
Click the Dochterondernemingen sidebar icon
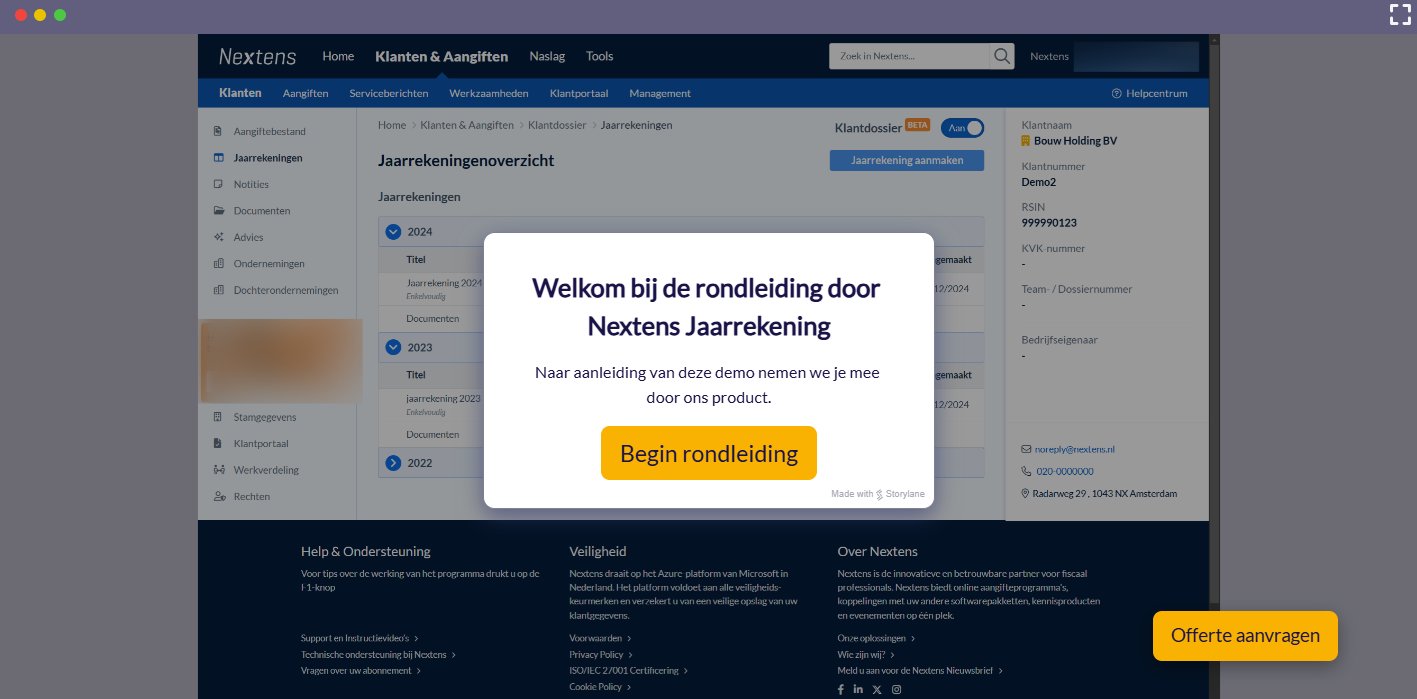tap(218, 290)
